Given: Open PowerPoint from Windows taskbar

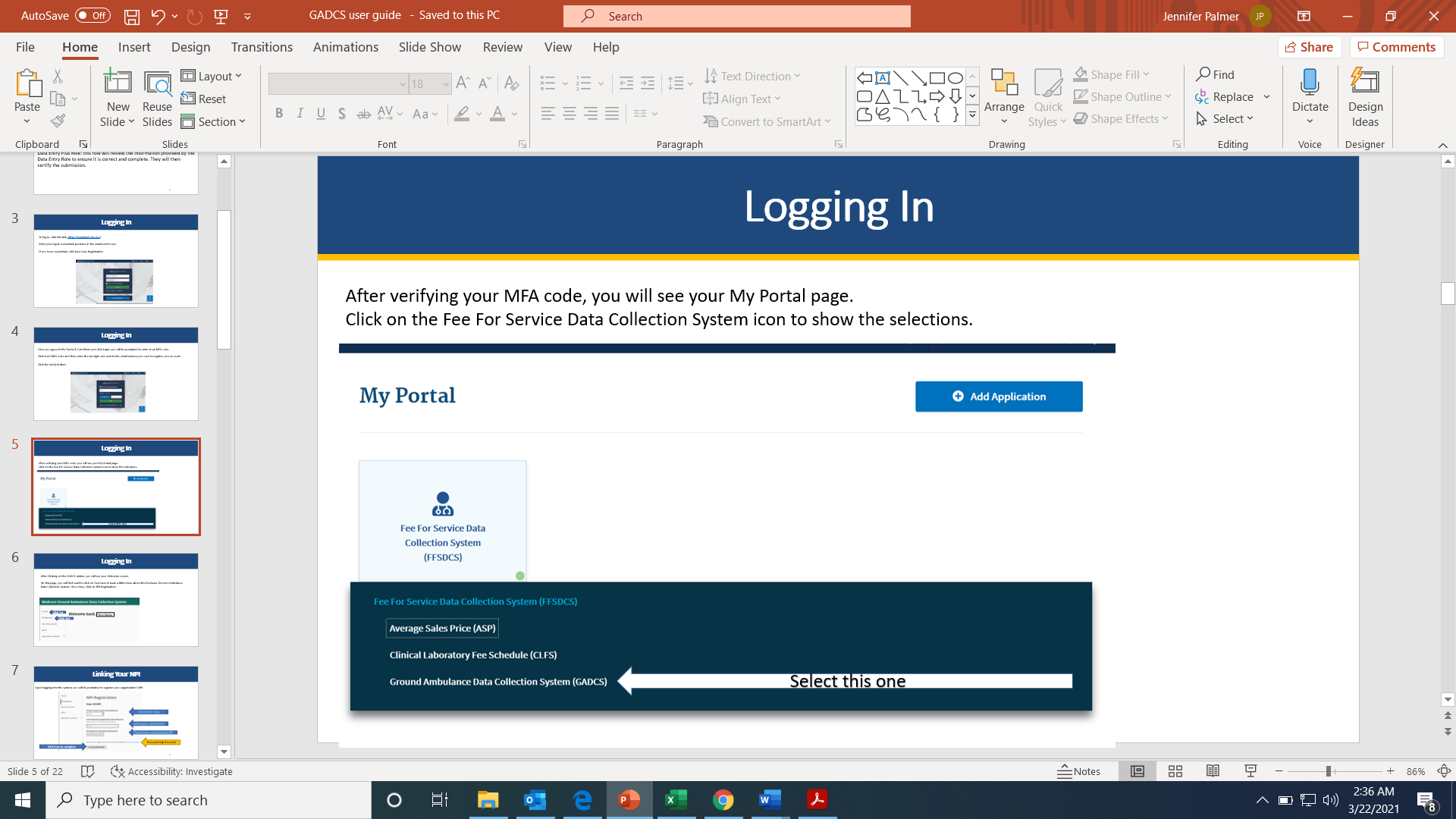Looking at the screenshot, I should [629, 800].
